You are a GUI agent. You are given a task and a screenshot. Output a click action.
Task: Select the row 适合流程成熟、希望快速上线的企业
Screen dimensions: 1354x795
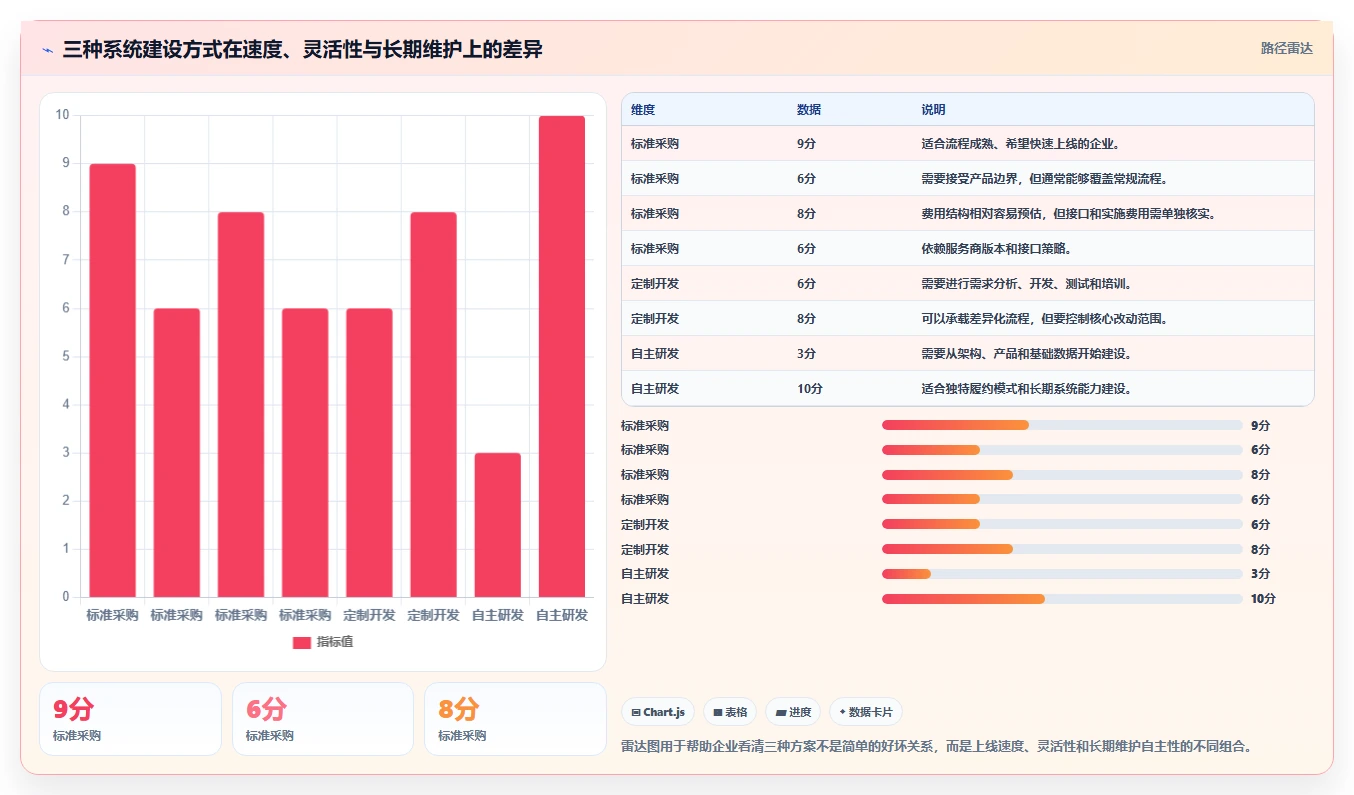(967, 144)
